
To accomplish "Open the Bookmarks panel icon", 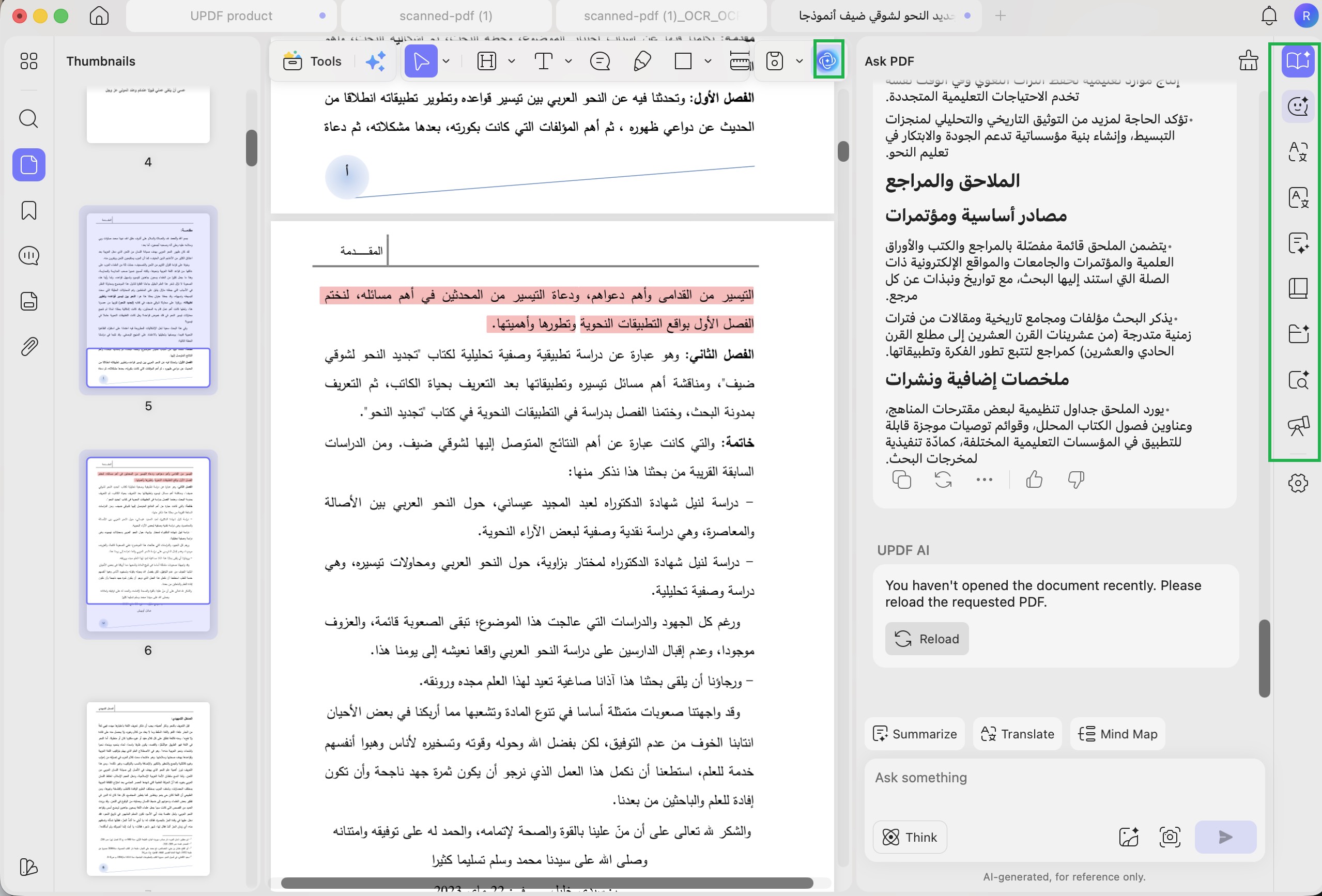I will (x=29, y=210).
